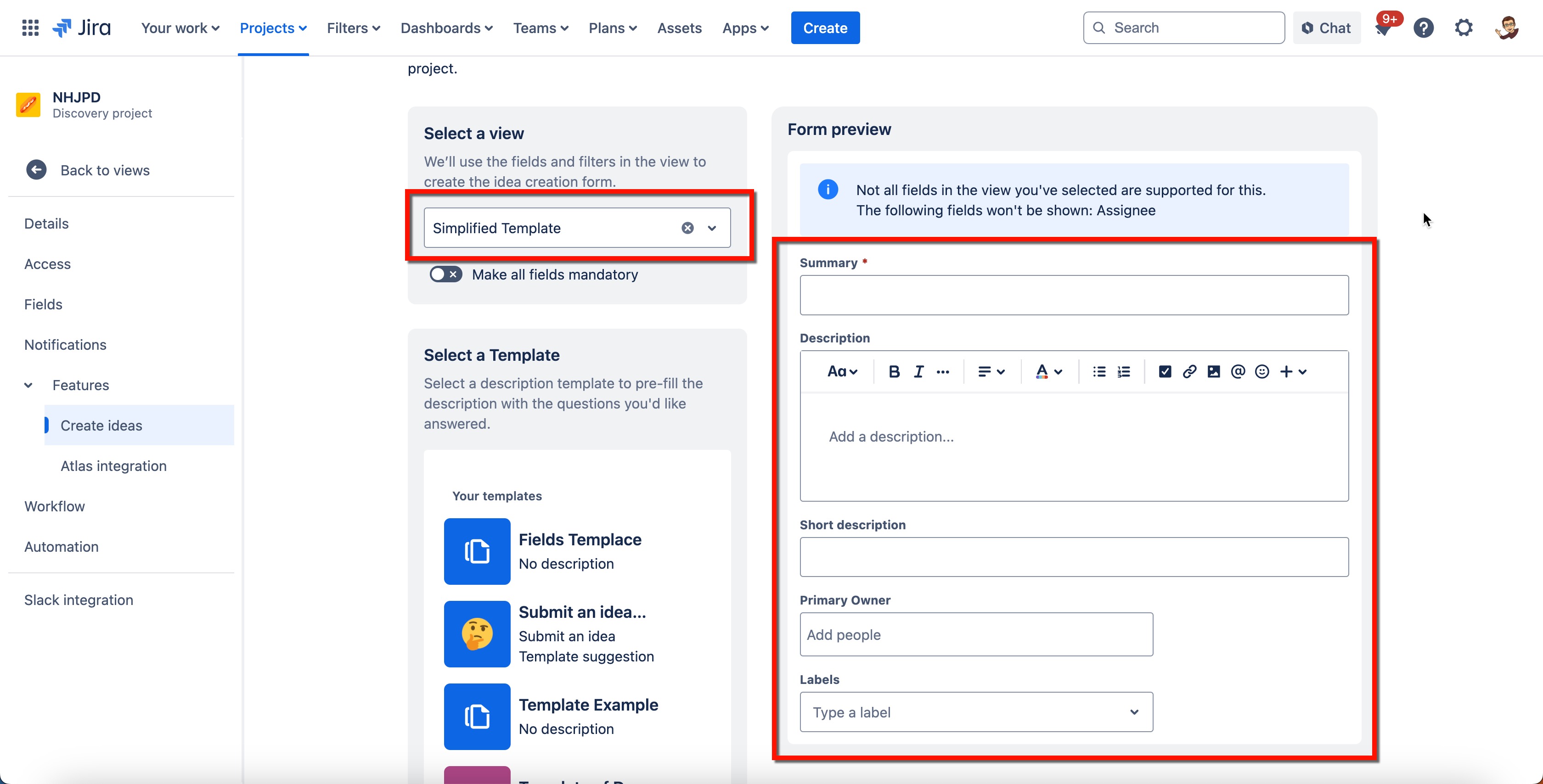The width and height of the screenshot is (1543, 784).
Task: Switch to the Workflow section
Action: click(x=55, y=506)
